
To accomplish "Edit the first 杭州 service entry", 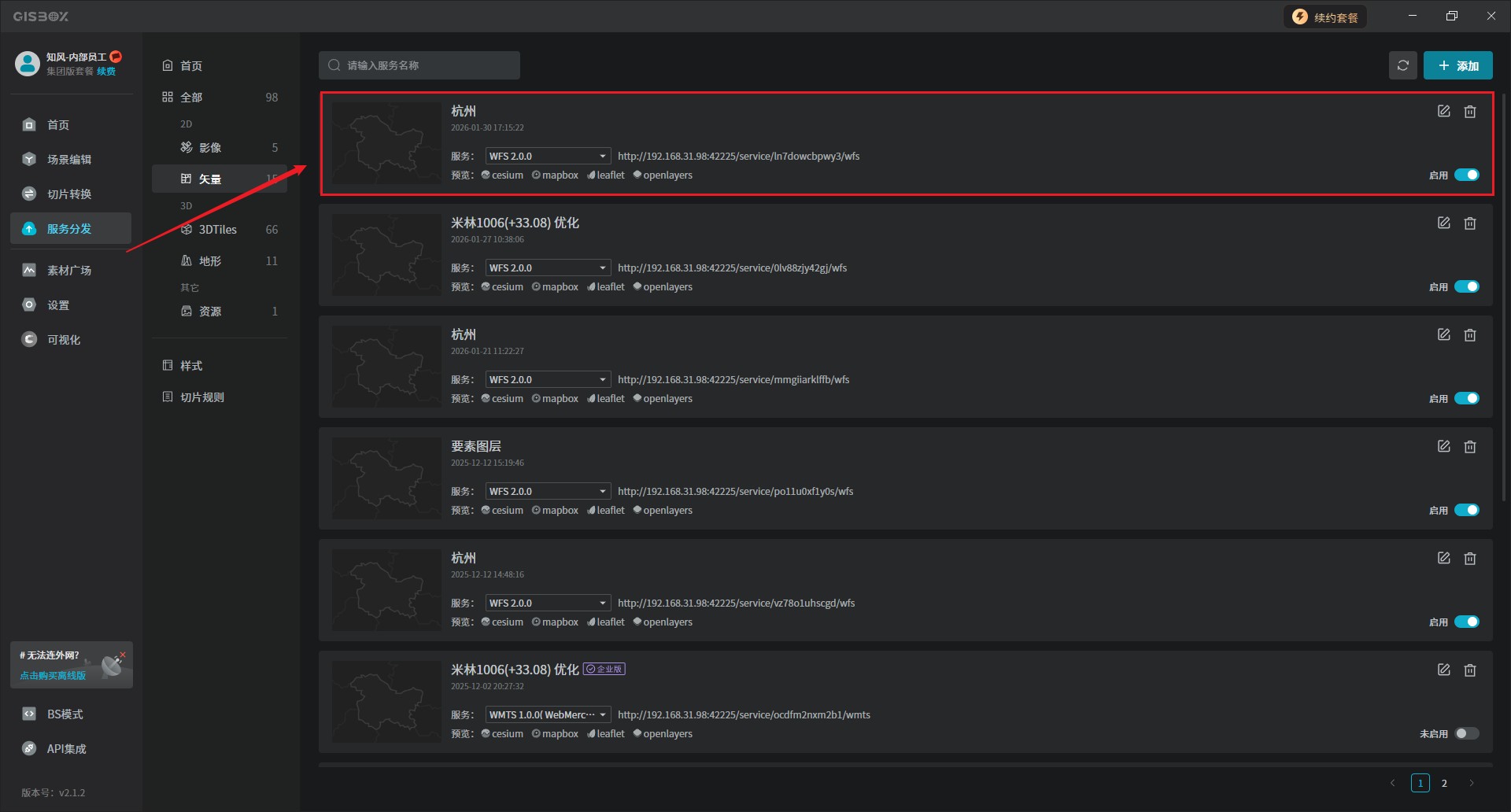I will tap(1443, 112).
